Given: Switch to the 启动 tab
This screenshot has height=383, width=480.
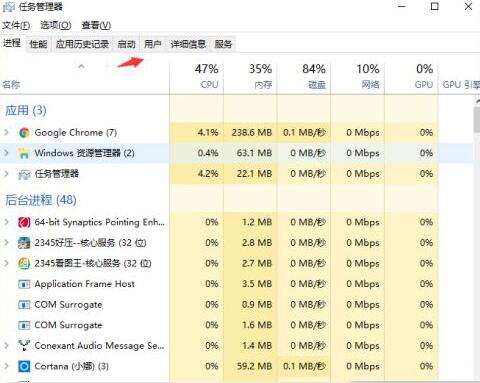Looking at the screenshot, I should tap(127, 44).
